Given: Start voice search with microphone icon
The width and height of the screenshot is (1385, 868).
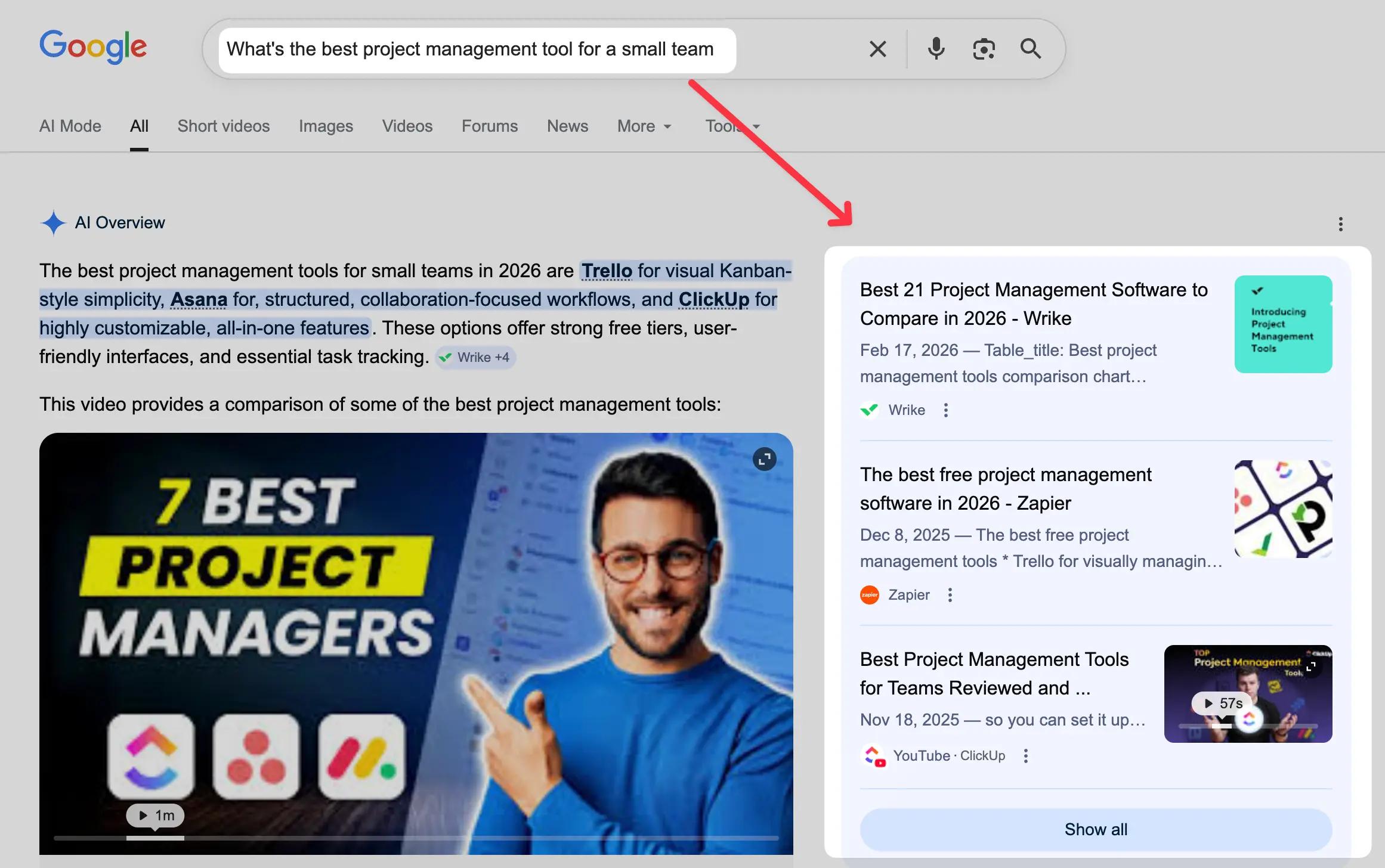Looking at the screenshot, I should coord(936,49).
